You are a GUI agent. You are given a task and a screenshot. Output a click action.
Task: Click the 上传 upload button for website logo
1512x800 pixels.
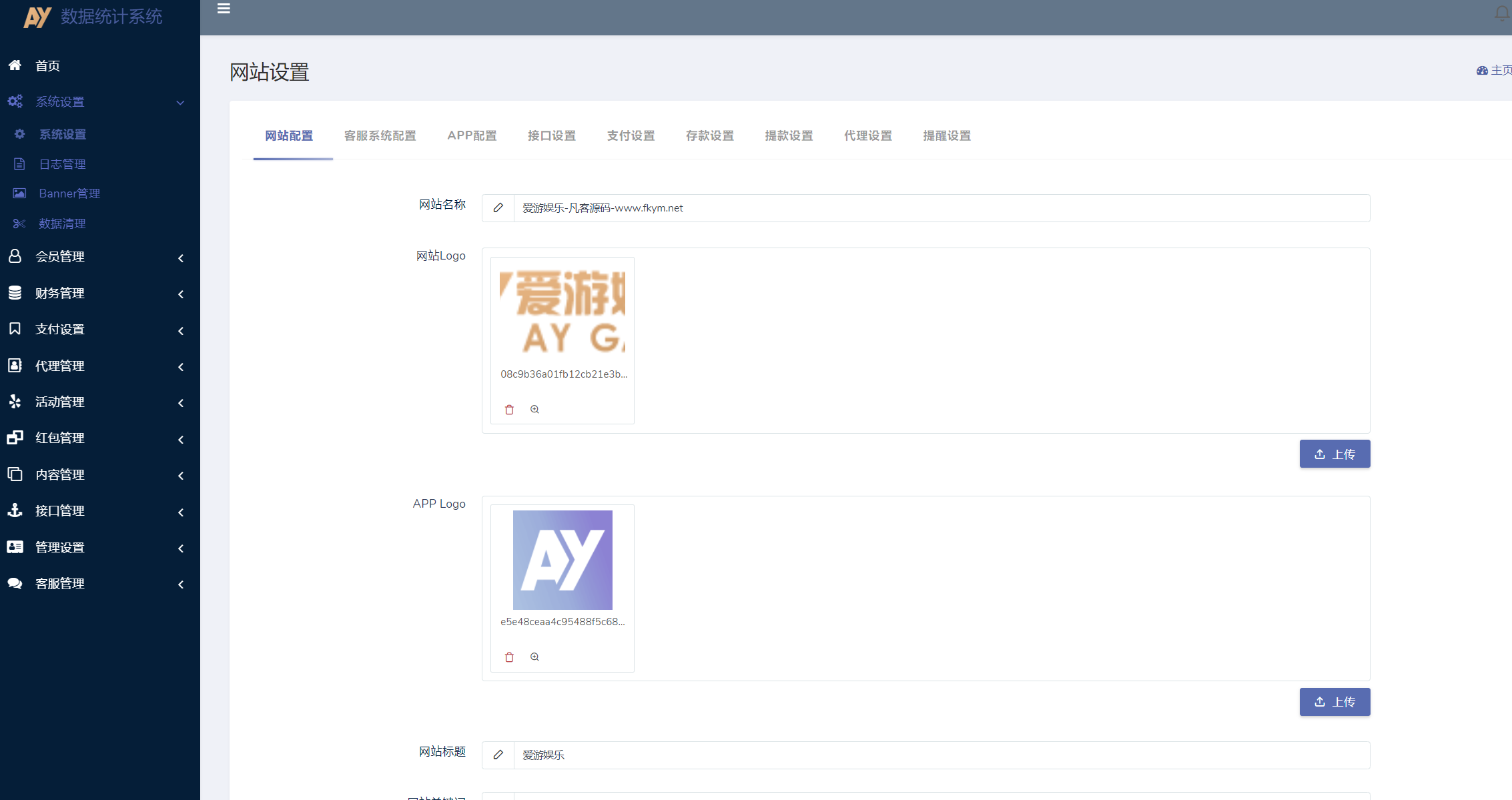(x=1335, y=454)
